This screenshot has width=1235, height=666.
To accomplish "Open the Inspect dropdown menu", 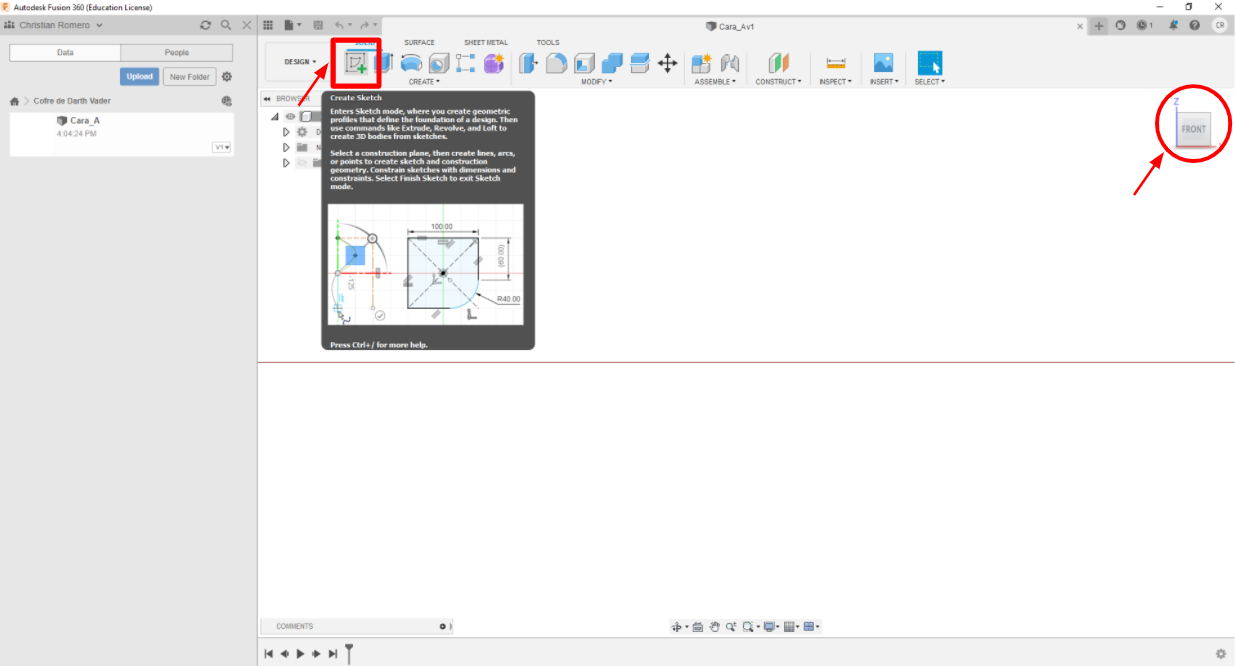I will pyautogui.click(x=835, y=82).
